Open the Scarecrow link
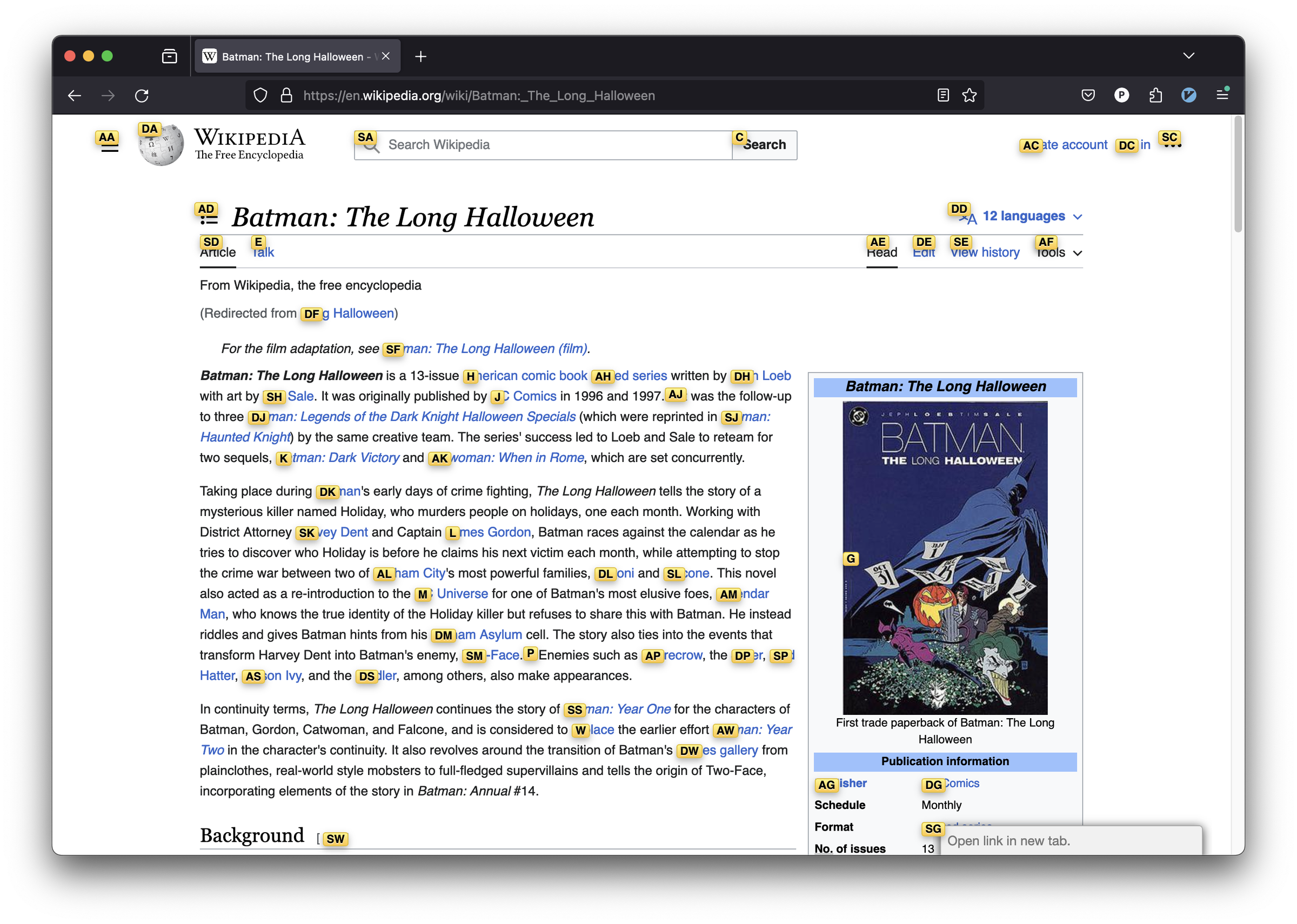Image resolution: width=1297 pixels, height=924 pixels. [x=672, y=655]
